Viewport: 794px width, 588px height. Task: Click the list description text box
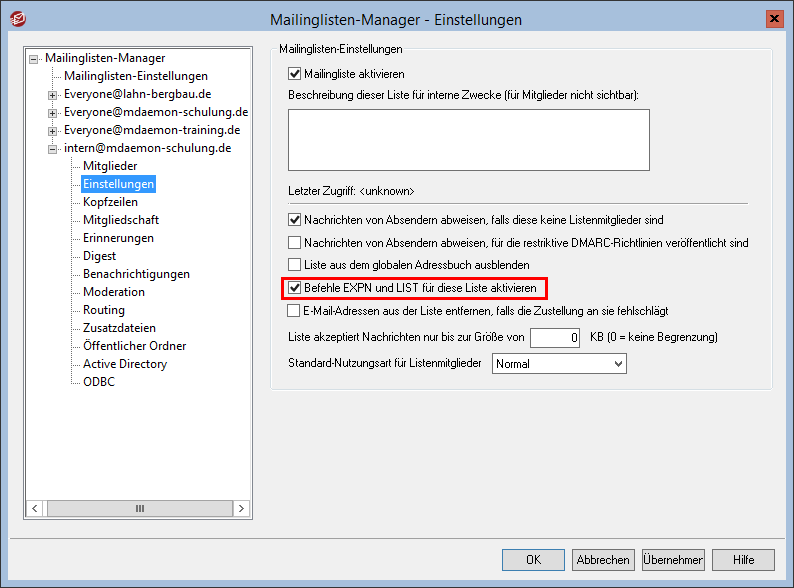[x=468, y=140]
